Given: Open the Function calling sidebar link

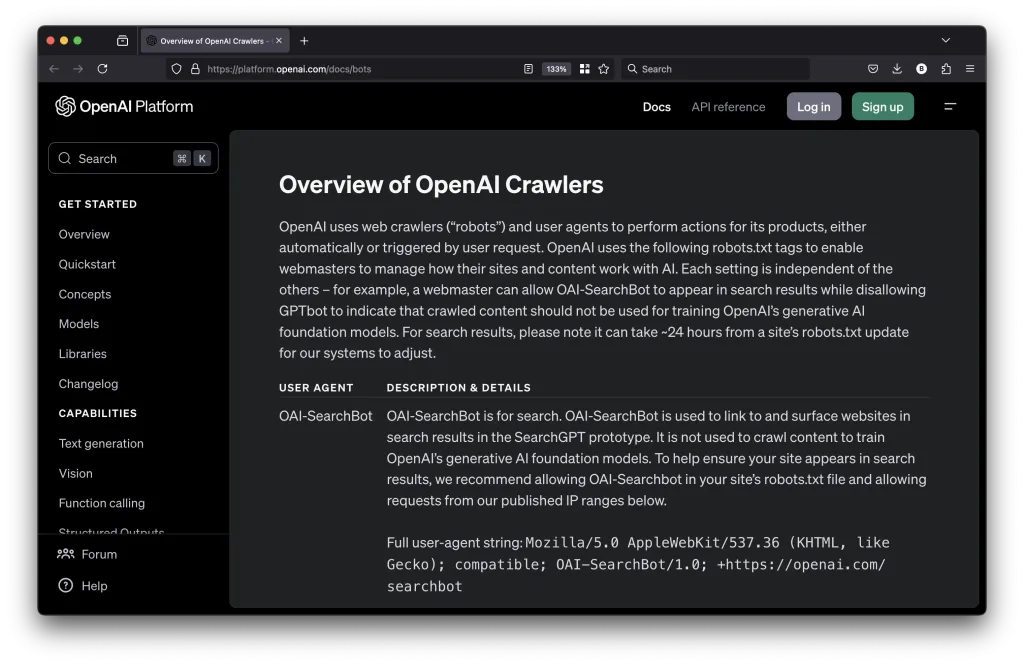Looking at the screenshot, I should 101,503.
